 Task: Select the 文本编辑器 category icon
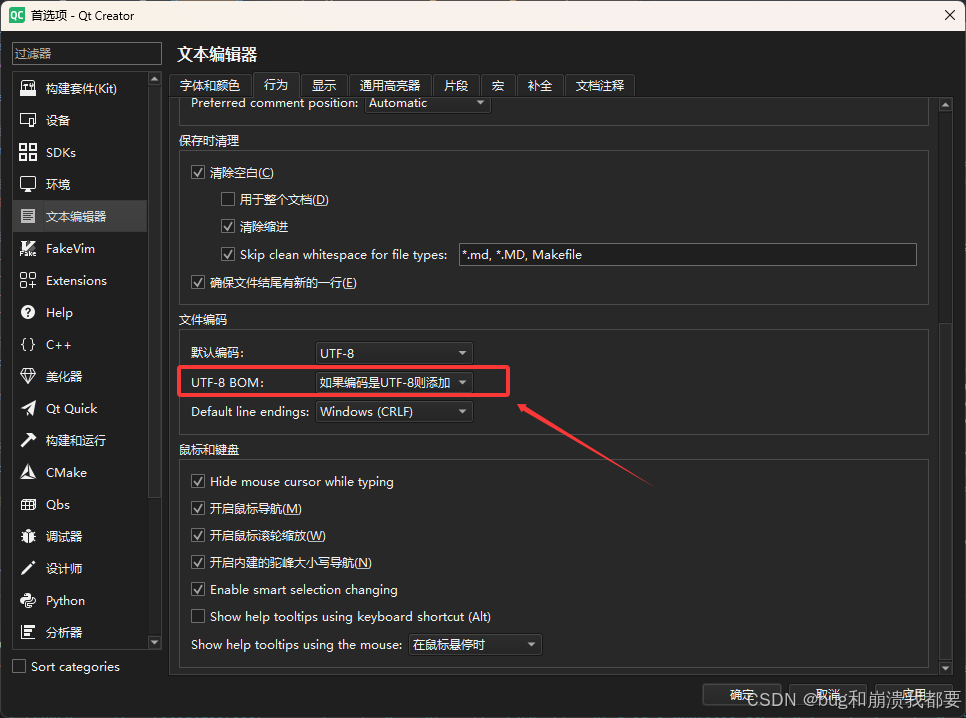tap(28, 216)
